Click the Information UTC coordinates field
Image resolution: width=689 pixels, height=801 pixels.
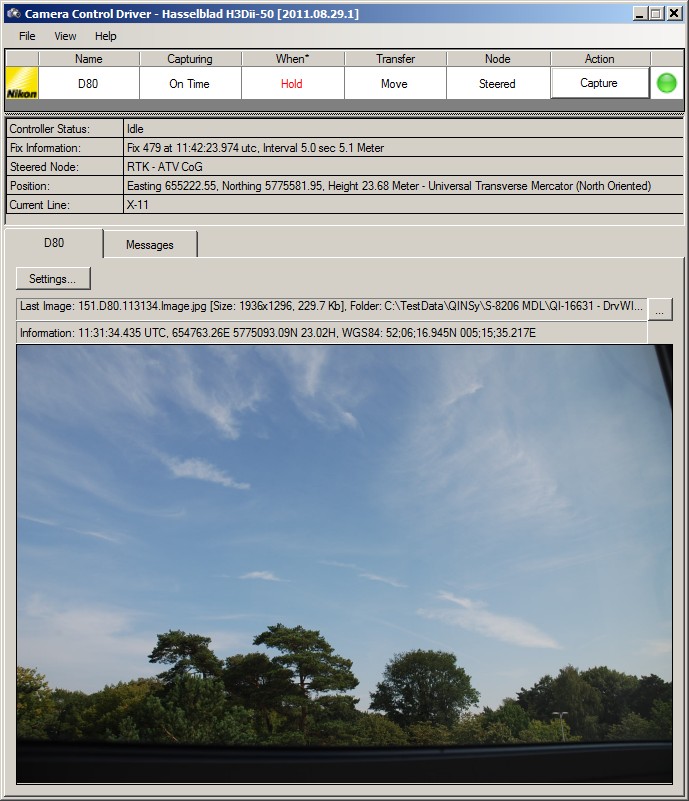click(x=331, y=333)
